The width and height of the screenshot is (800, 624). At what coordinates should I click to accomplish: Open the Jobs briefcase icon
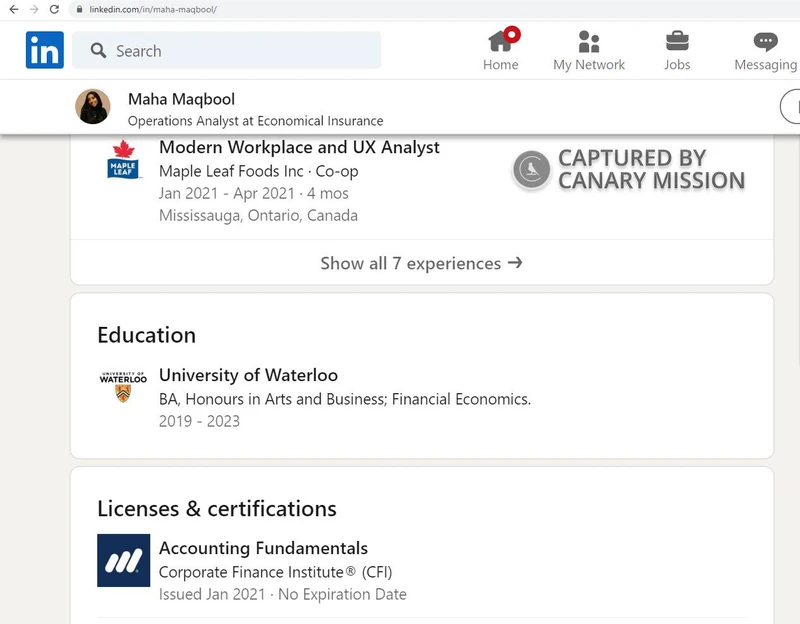677,42
